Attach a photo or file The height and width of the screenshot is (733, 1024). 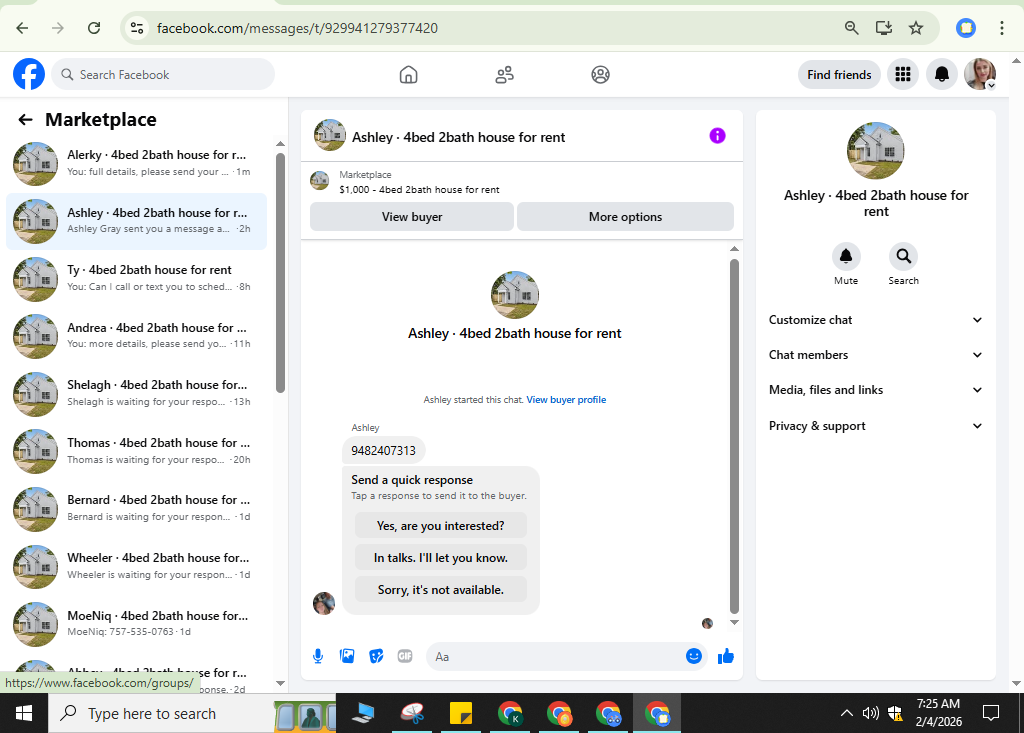click(x=347, y=656)
